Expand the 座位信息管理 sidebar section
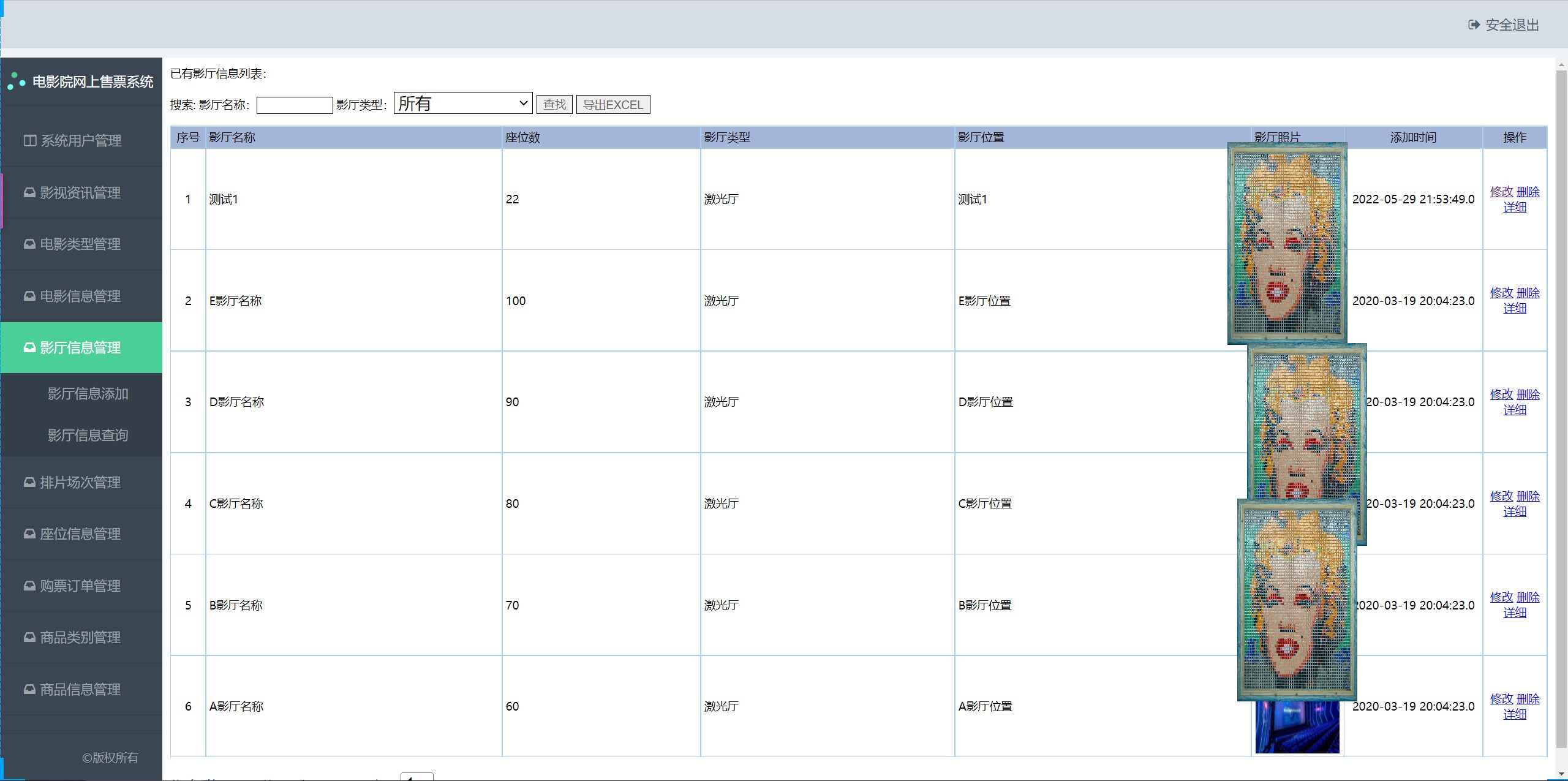 point(80,534)
